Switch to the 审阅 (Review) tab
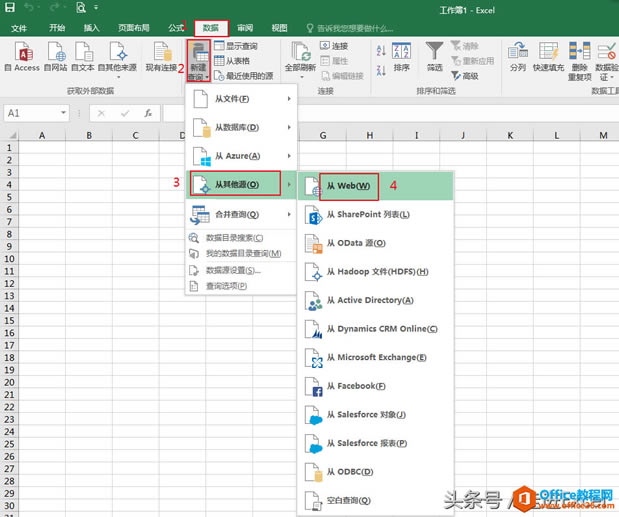Viewport: 619px width, 517px height. click(245, 28)
